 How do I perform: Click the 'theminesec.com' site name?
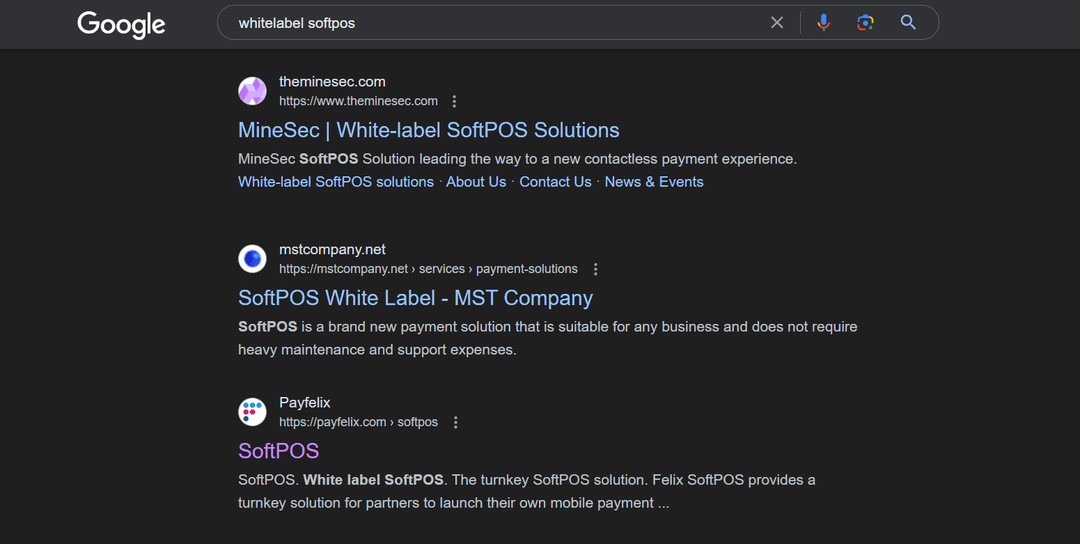pyautogui.click(x=332, y=82)
